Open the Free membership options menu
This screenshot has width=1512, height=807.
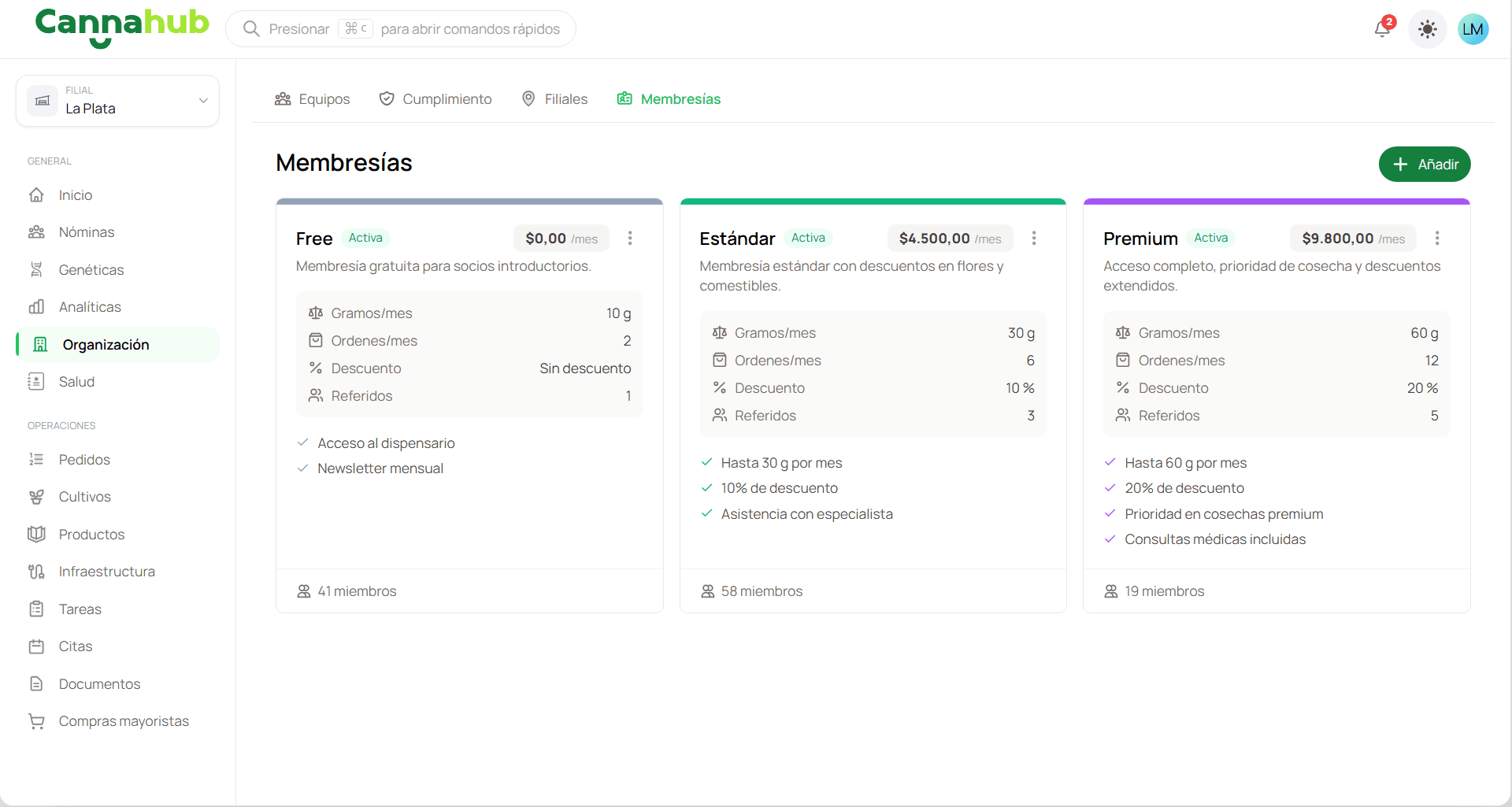point(630,239)
